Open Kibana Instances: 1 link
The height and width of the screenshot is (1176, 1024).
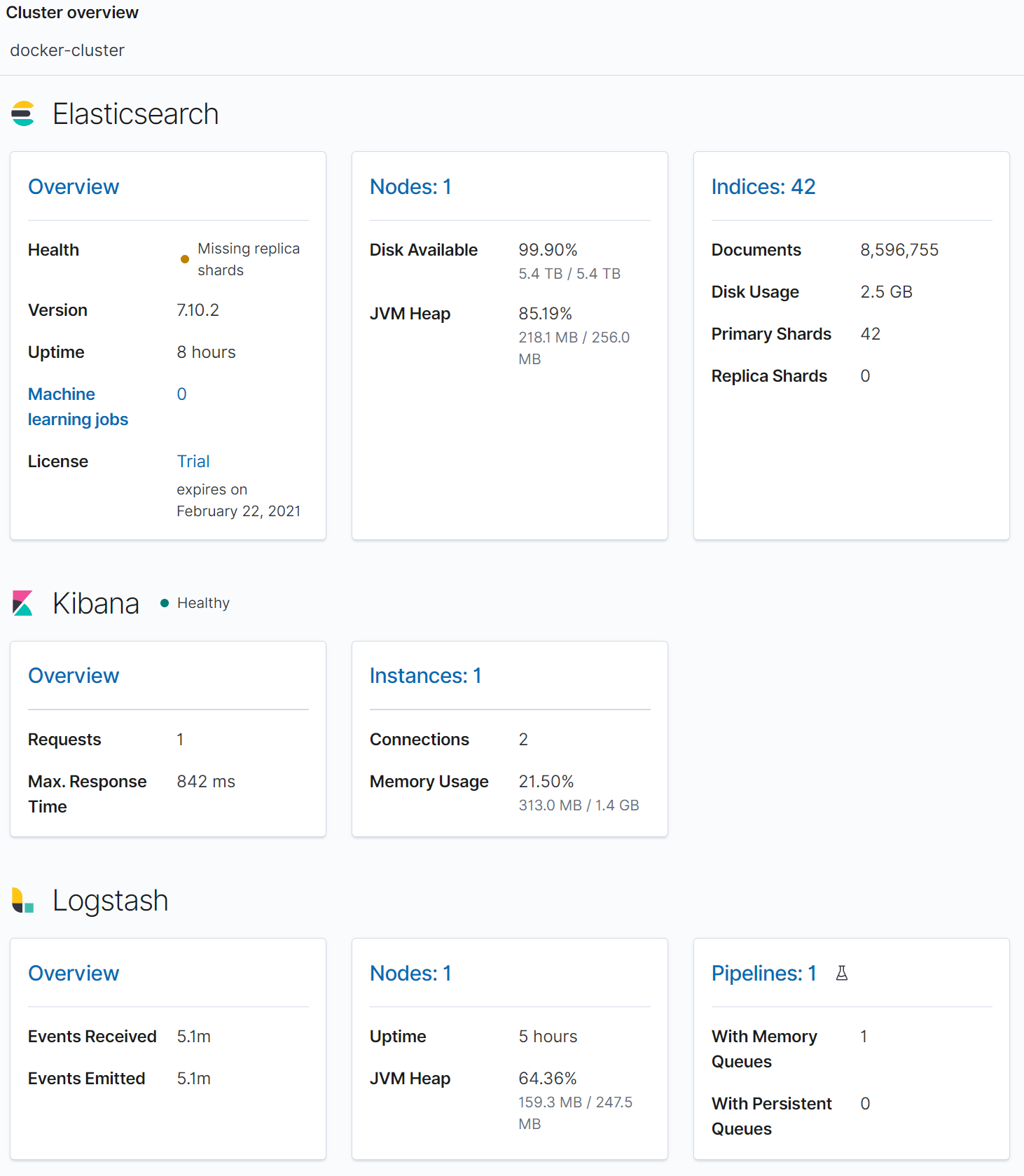(426, 676)
